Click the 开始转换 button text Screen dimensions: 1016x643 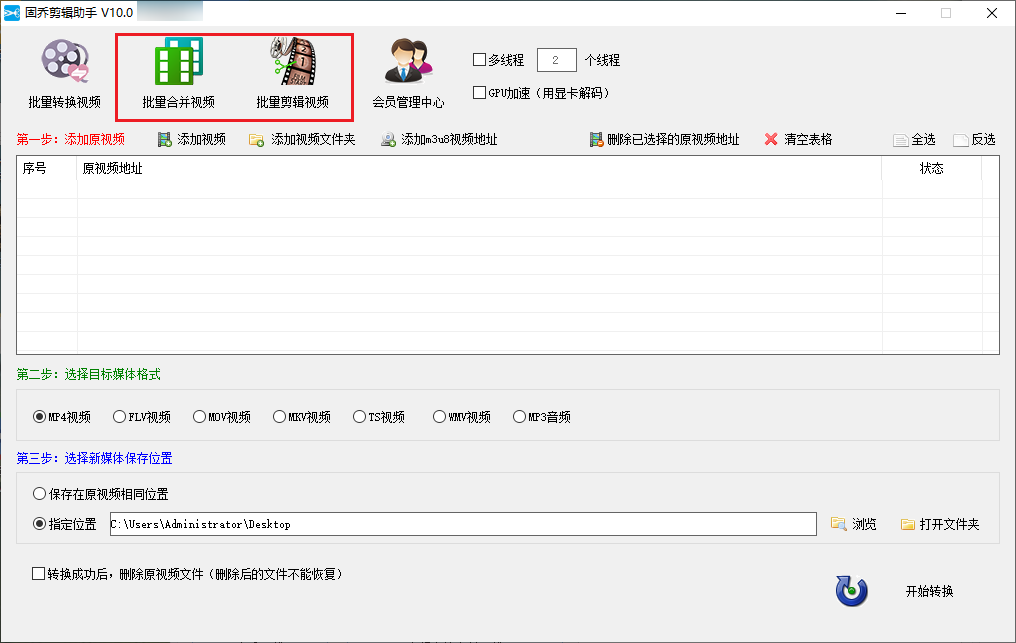pos(929,591)
